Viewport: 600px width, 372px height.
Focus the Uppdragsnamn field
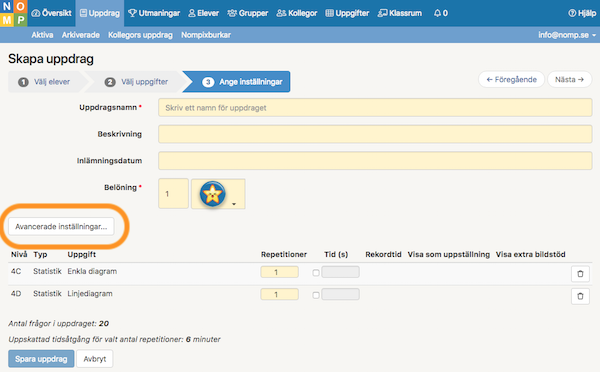point(375,108)
